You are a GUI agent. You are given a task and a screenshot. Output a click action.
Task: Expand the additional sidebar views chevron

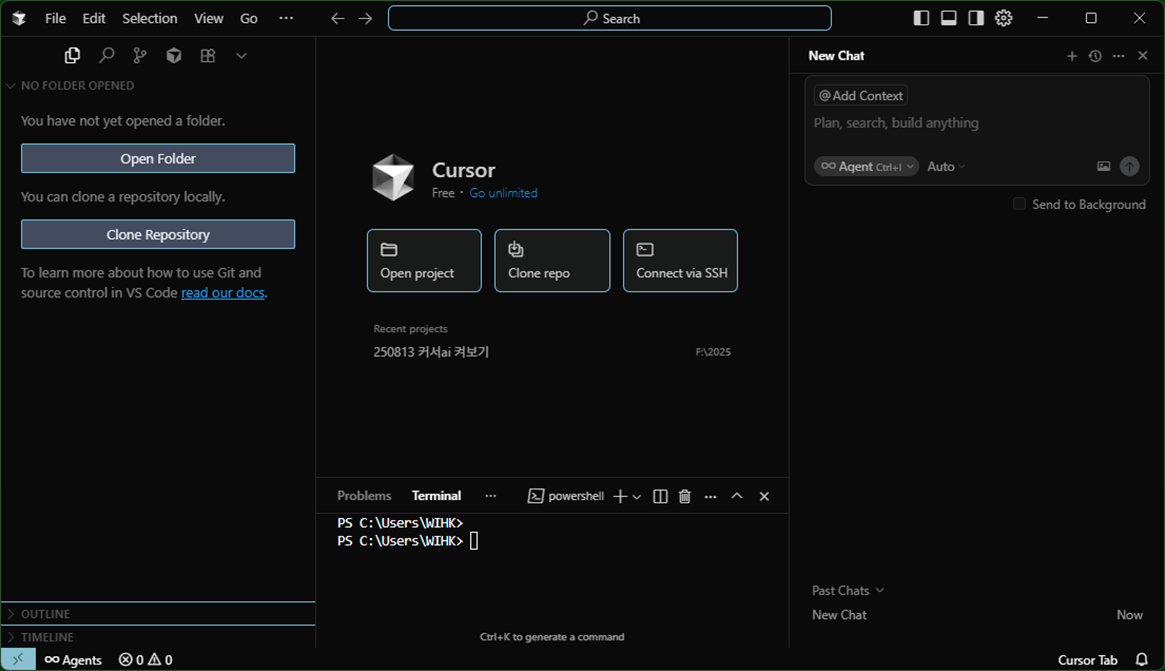tap(241, 55)
